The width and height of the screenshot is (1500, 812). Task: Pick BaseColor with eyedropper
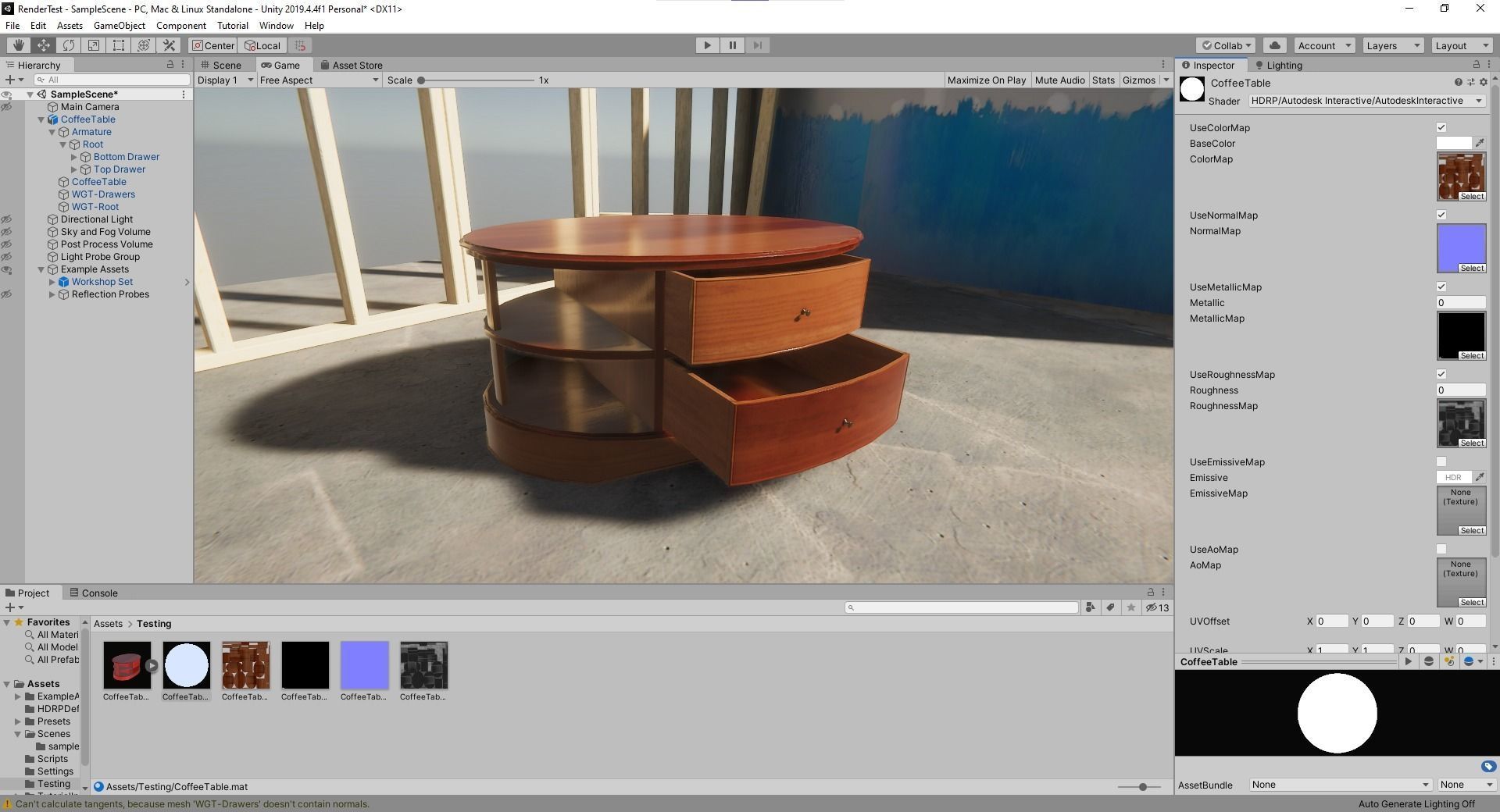[x=1479, y=143]
